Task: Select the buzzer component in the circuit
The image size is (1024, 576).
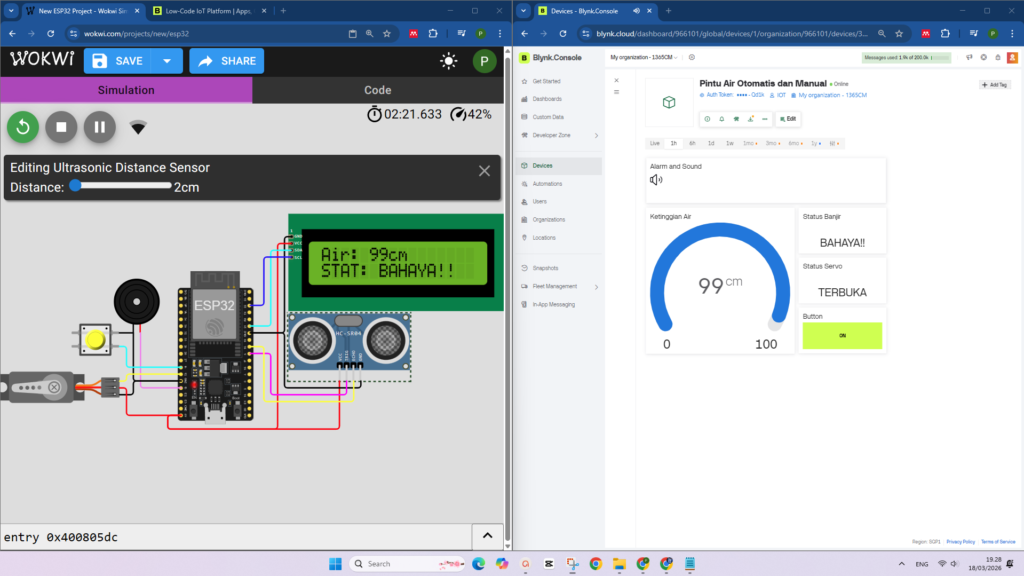Action: pos(136,302)
